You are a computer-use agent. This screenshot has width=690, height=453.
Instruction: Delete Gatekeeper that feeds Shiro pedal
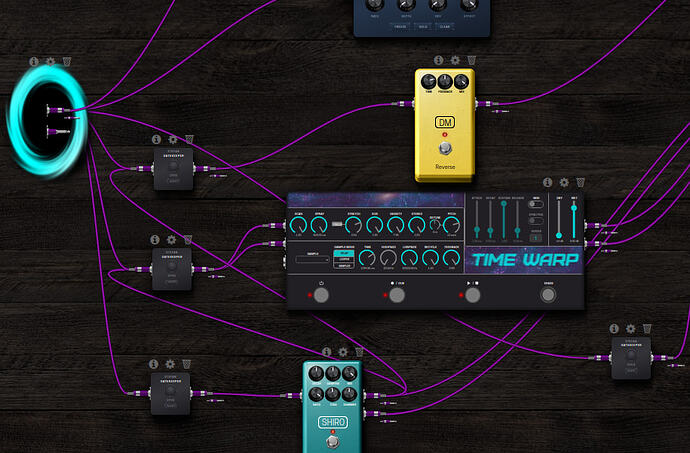coord(187,364)
